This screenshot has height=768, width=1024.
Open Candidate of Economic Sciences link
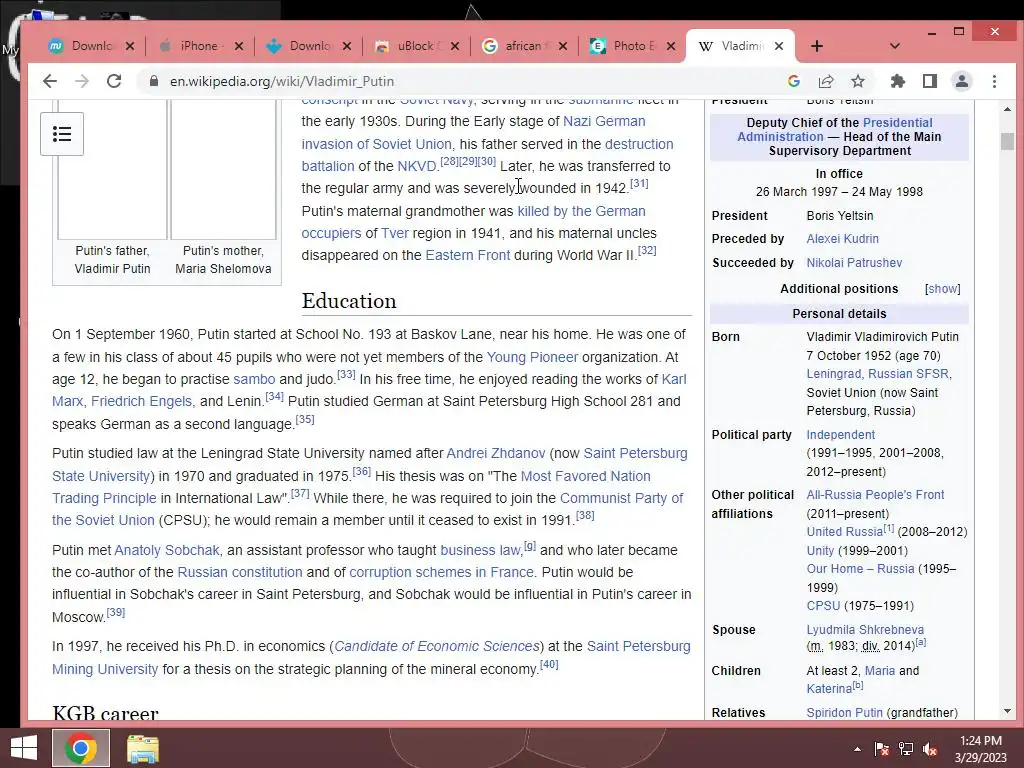tap(437, 647)
